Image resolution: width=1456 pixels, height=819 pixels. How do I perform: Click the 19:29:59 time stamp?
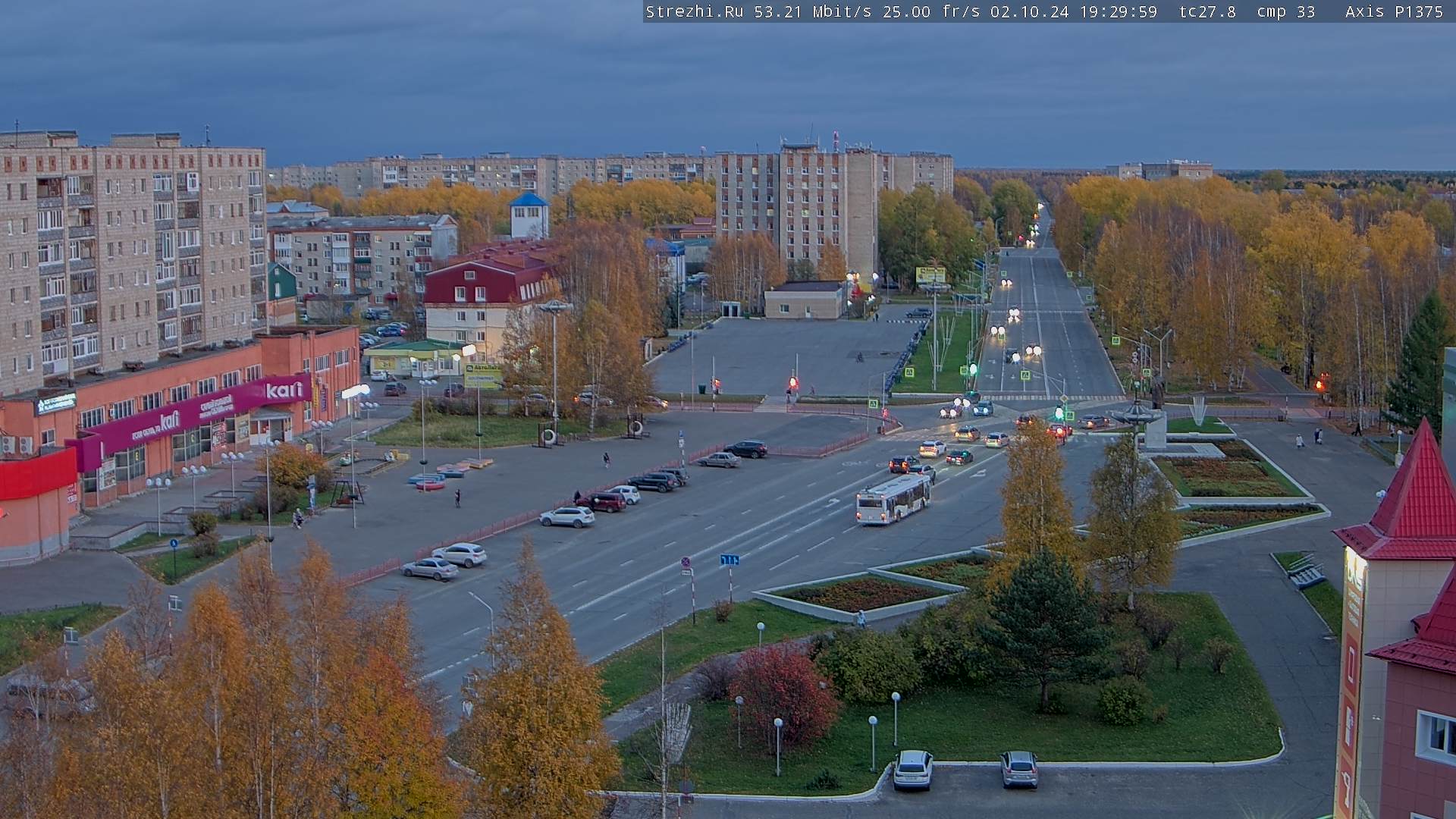tap(1119, 11)
